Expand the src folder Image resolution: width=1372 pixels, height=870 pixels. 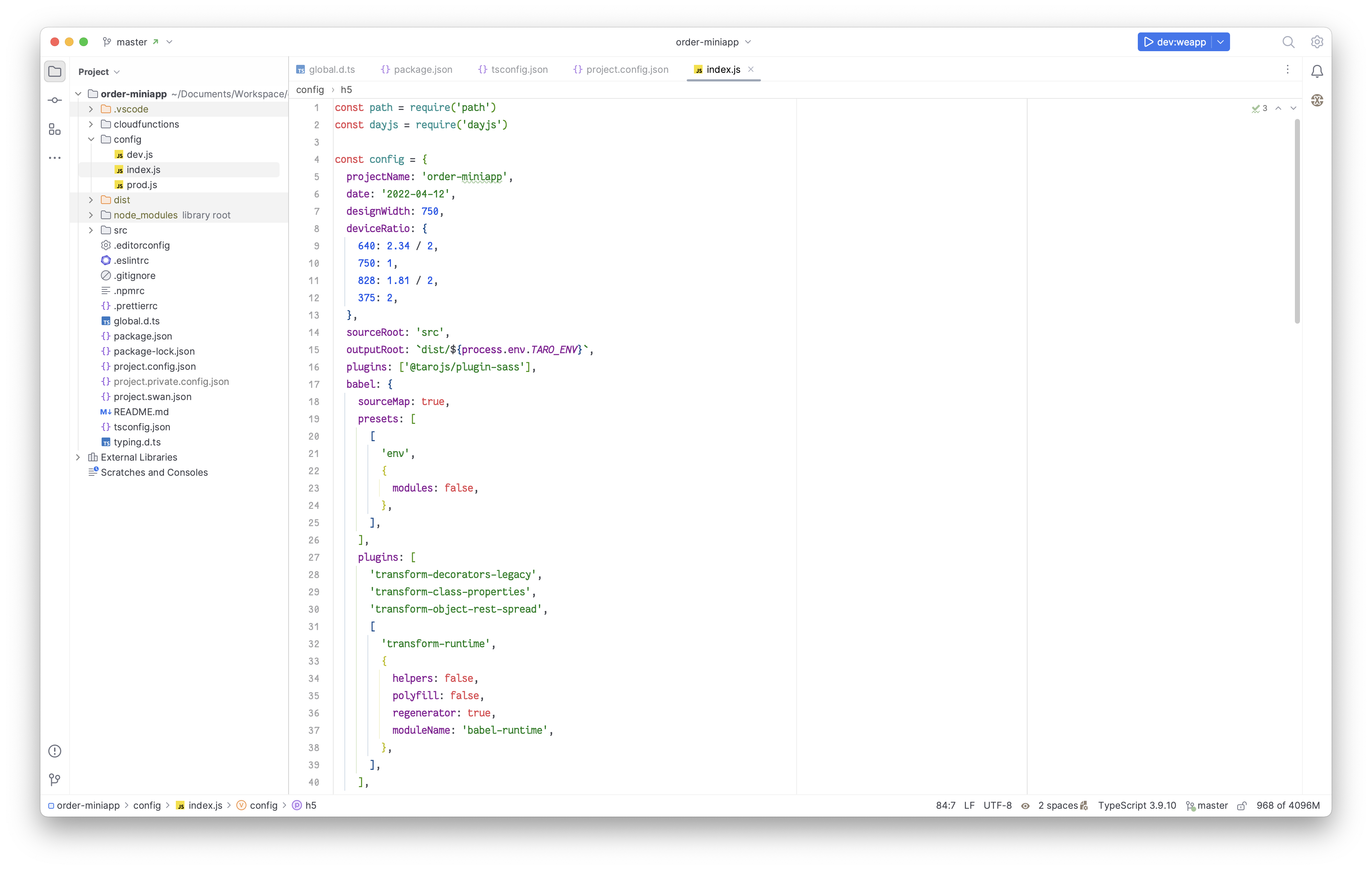click(90, 230)
